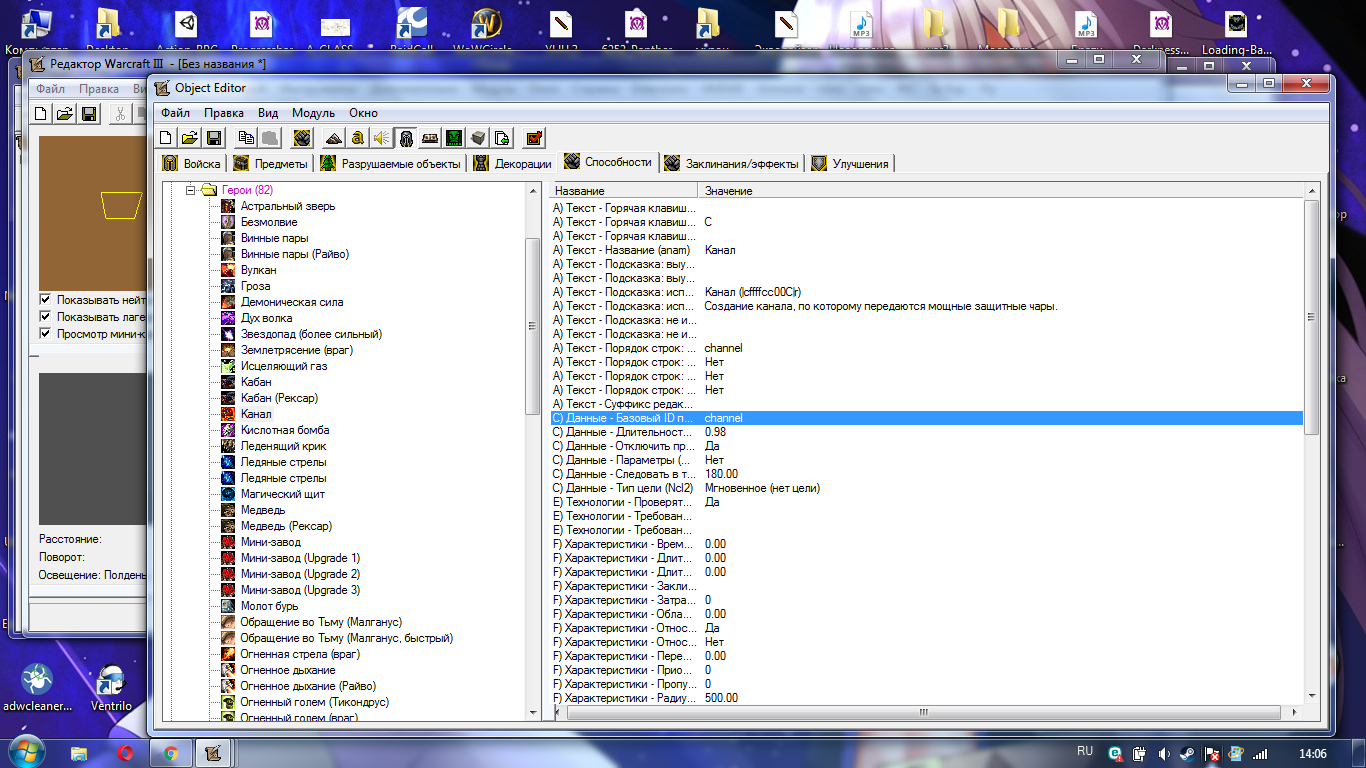The height and width of the screenshot is (768, 1366).
Task: Select 'Исцеляющий газ' in the tree
Action: click(x=284, y=366)
